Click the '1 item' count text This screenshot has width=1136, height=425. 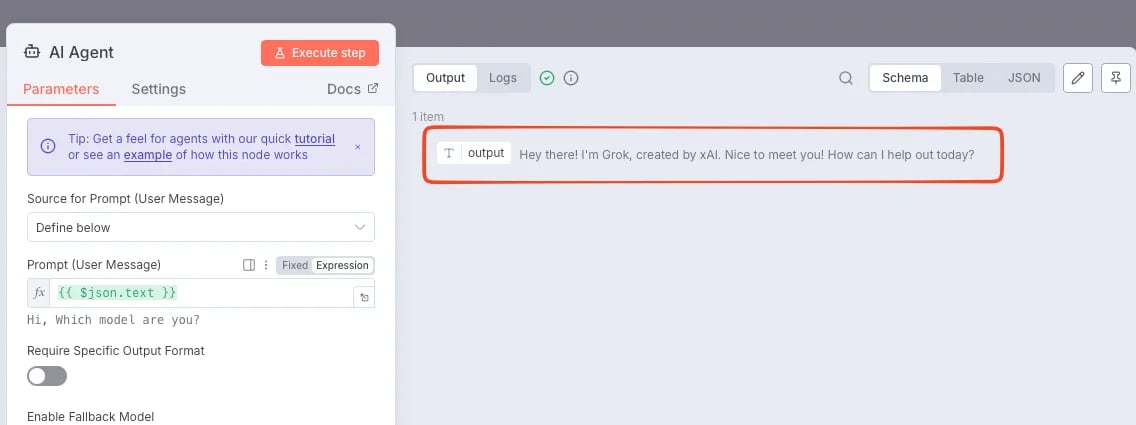(x=427, y=117)
